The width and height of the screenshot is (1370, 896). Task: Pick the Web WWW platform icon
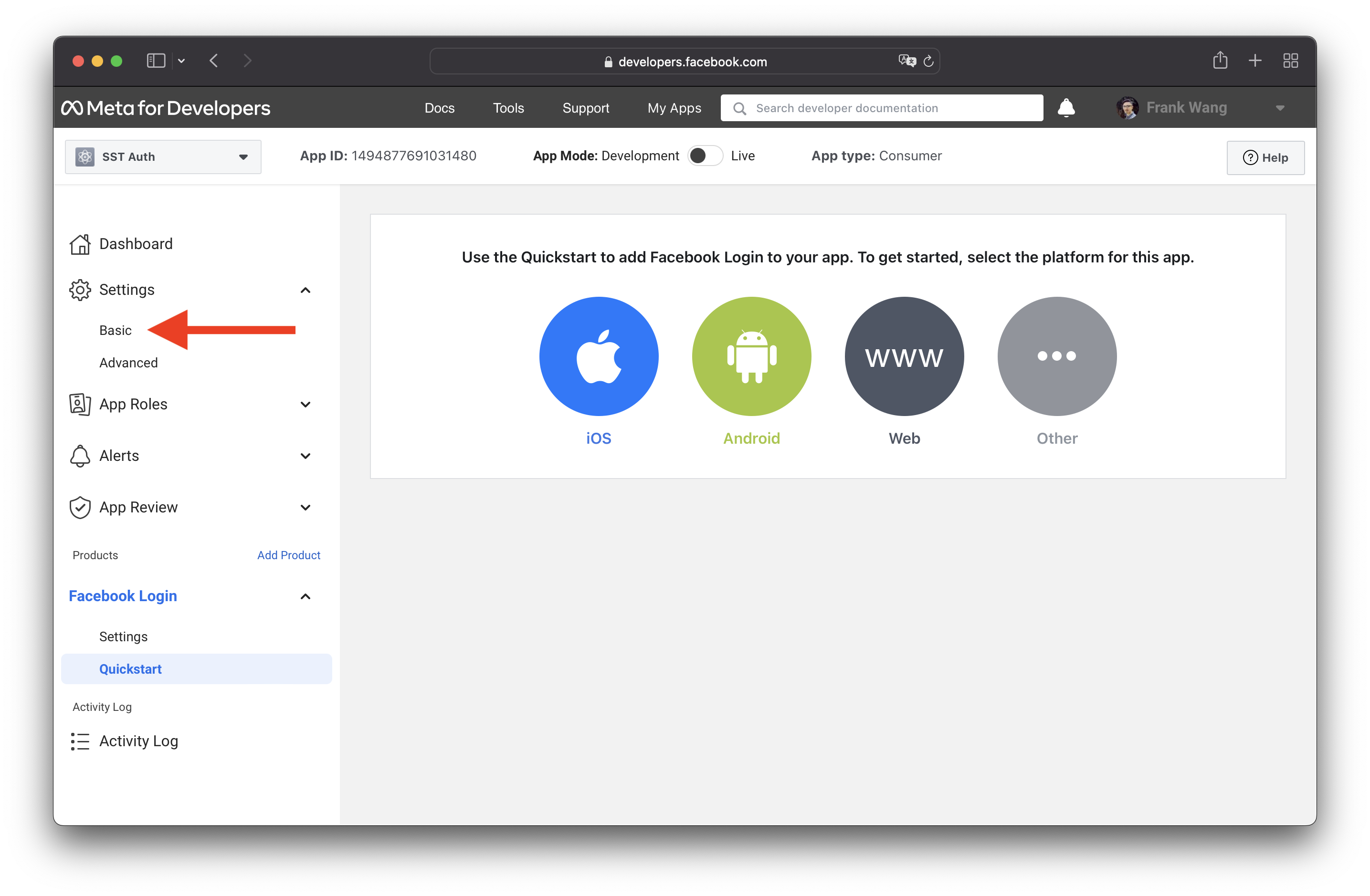904,356
